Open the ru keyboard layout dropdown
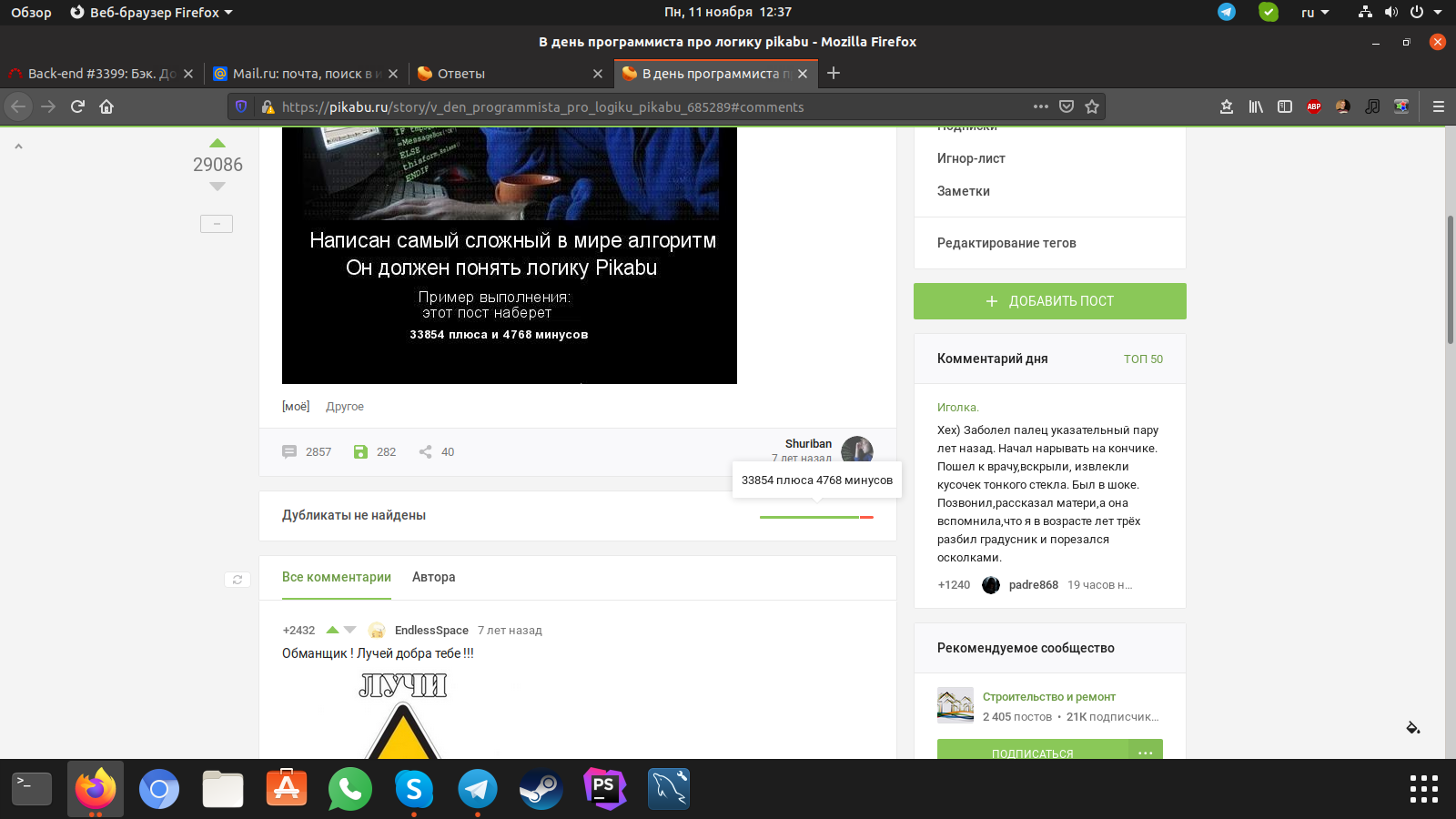1456x819 pixels. [x=1315, y=12]
